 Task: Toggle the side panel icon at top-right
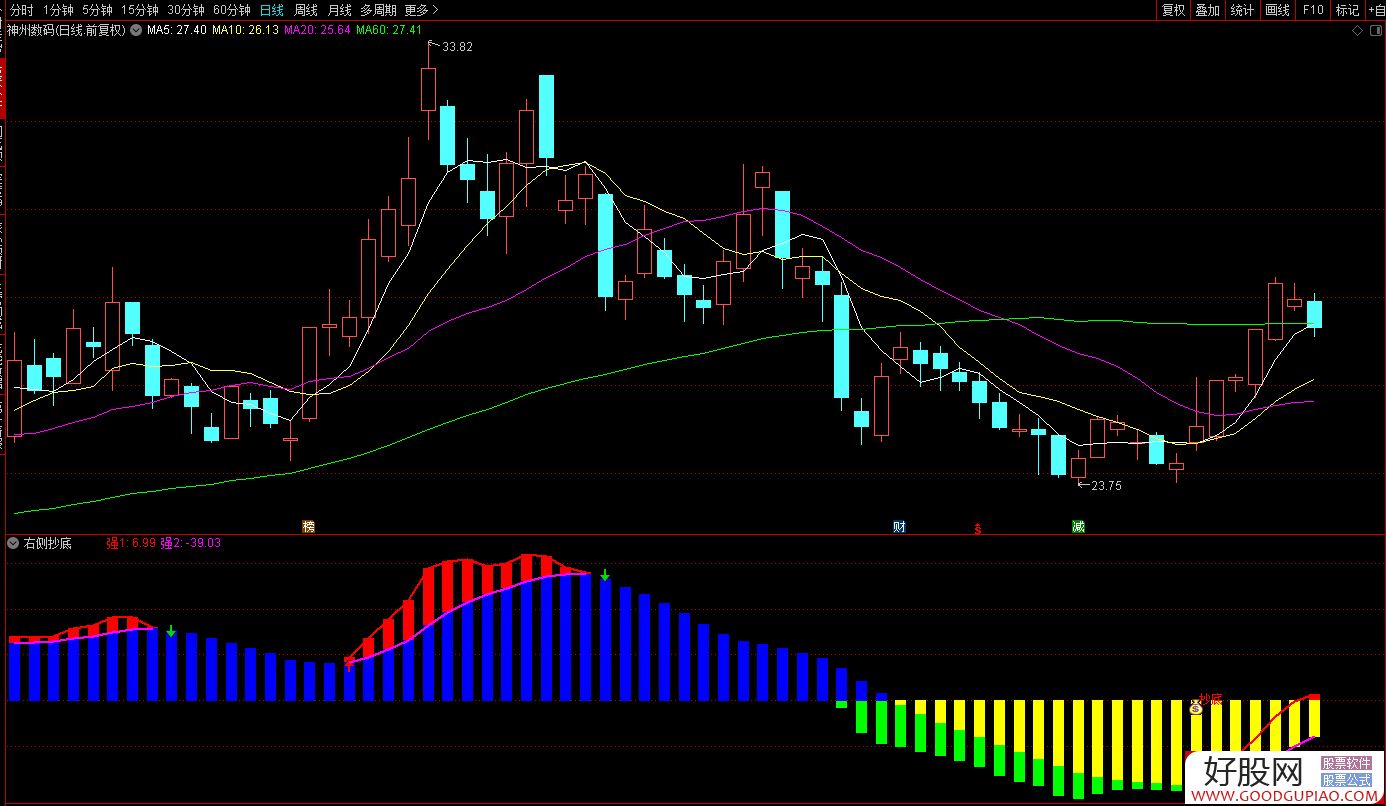pyautogui.click(x=1374, y=31)
